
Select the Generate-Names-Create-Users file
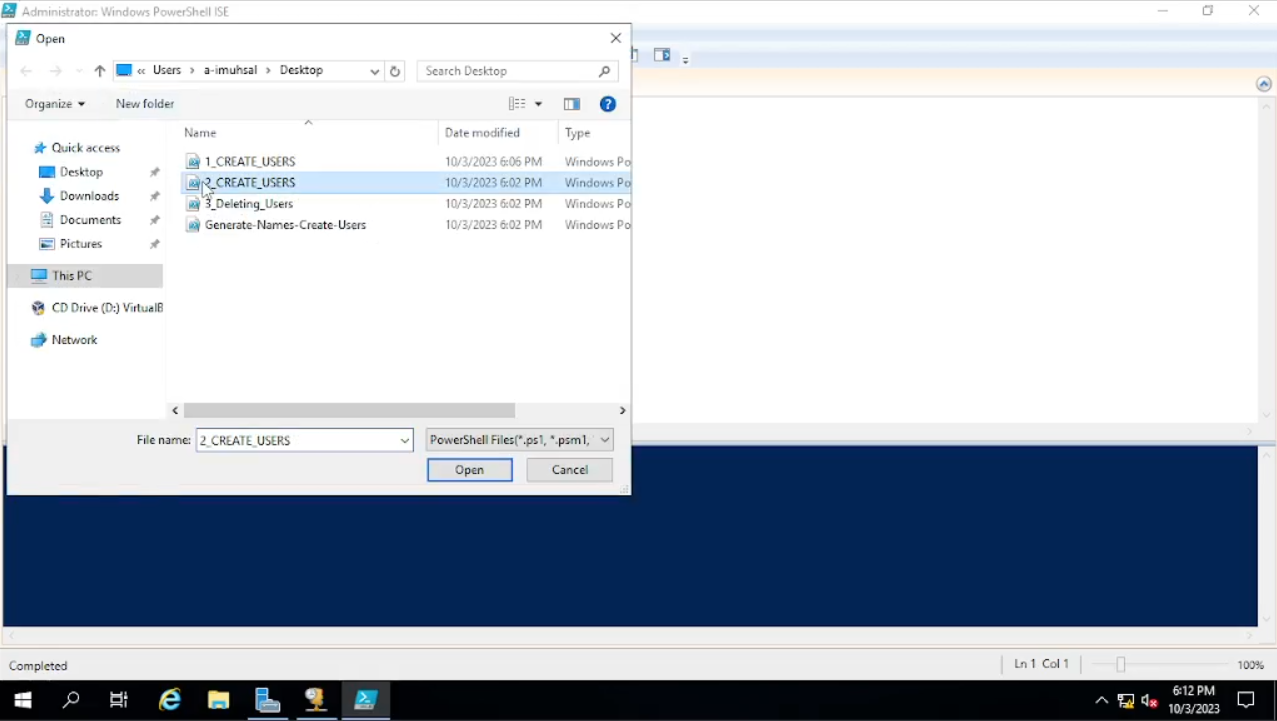(x=285, y=225)
